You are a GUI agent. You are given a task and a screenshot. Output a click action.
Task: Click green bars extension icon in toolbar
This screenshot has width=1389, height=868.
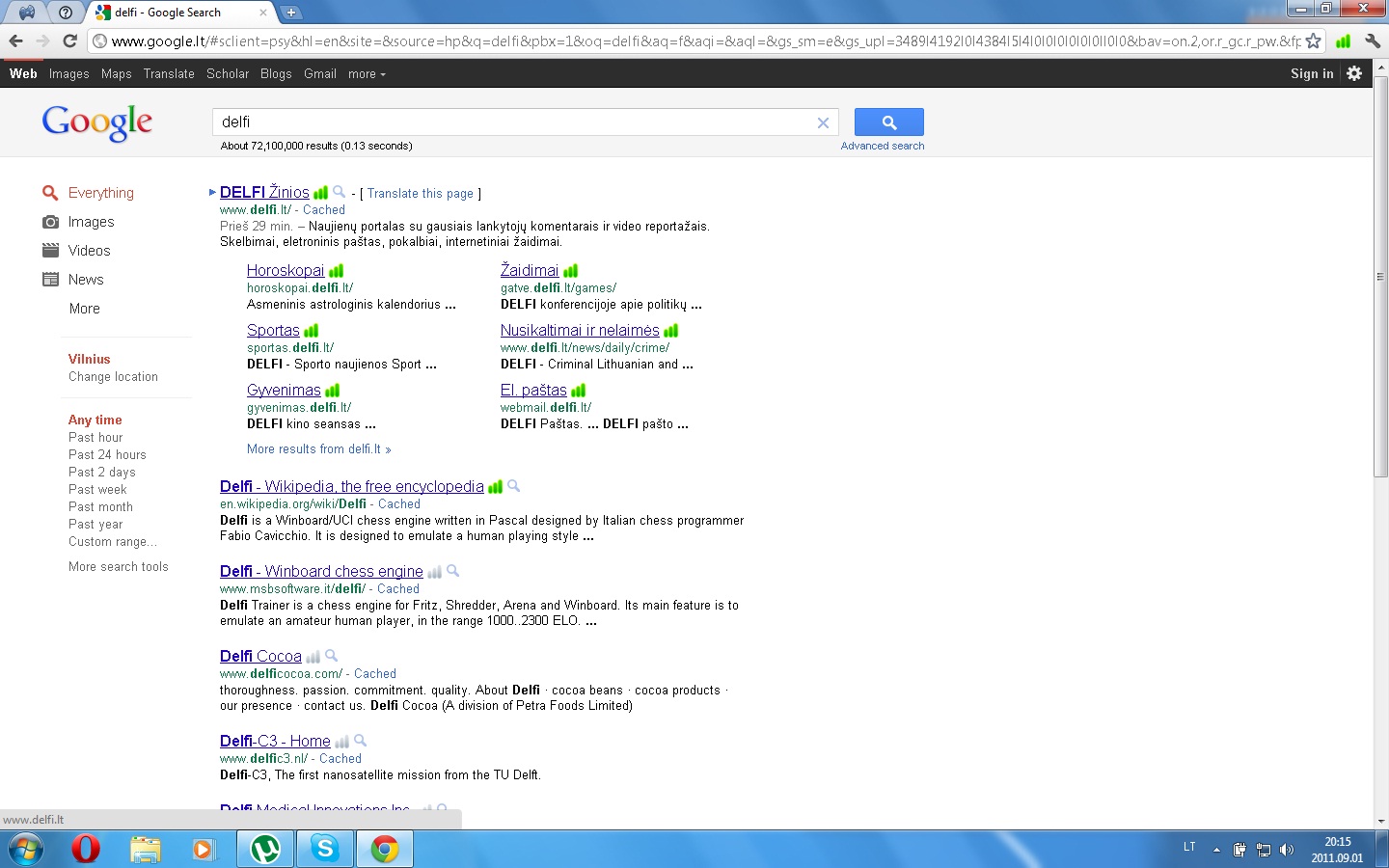1343,41
